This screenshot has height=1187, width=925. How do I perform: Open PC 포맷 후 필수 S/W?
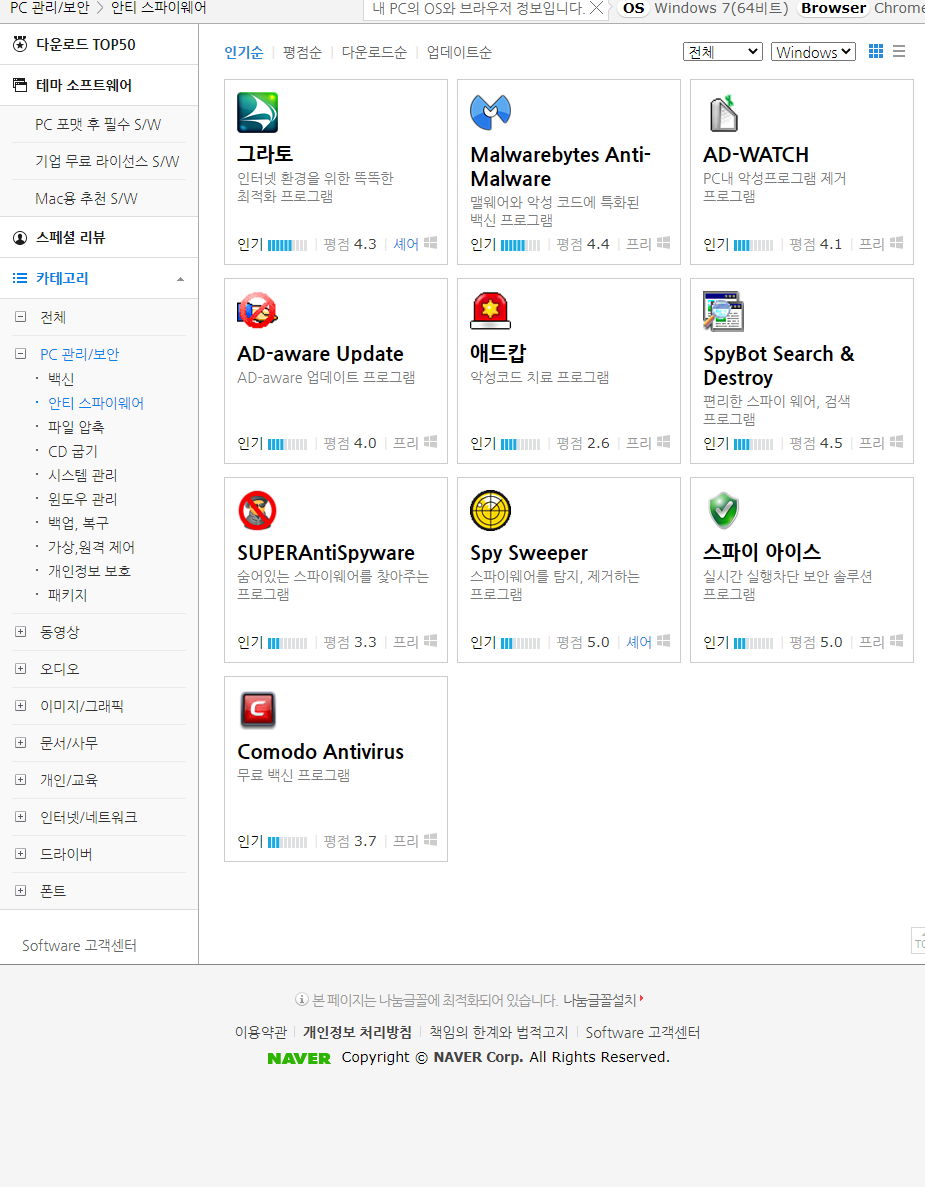pos(98,124)
